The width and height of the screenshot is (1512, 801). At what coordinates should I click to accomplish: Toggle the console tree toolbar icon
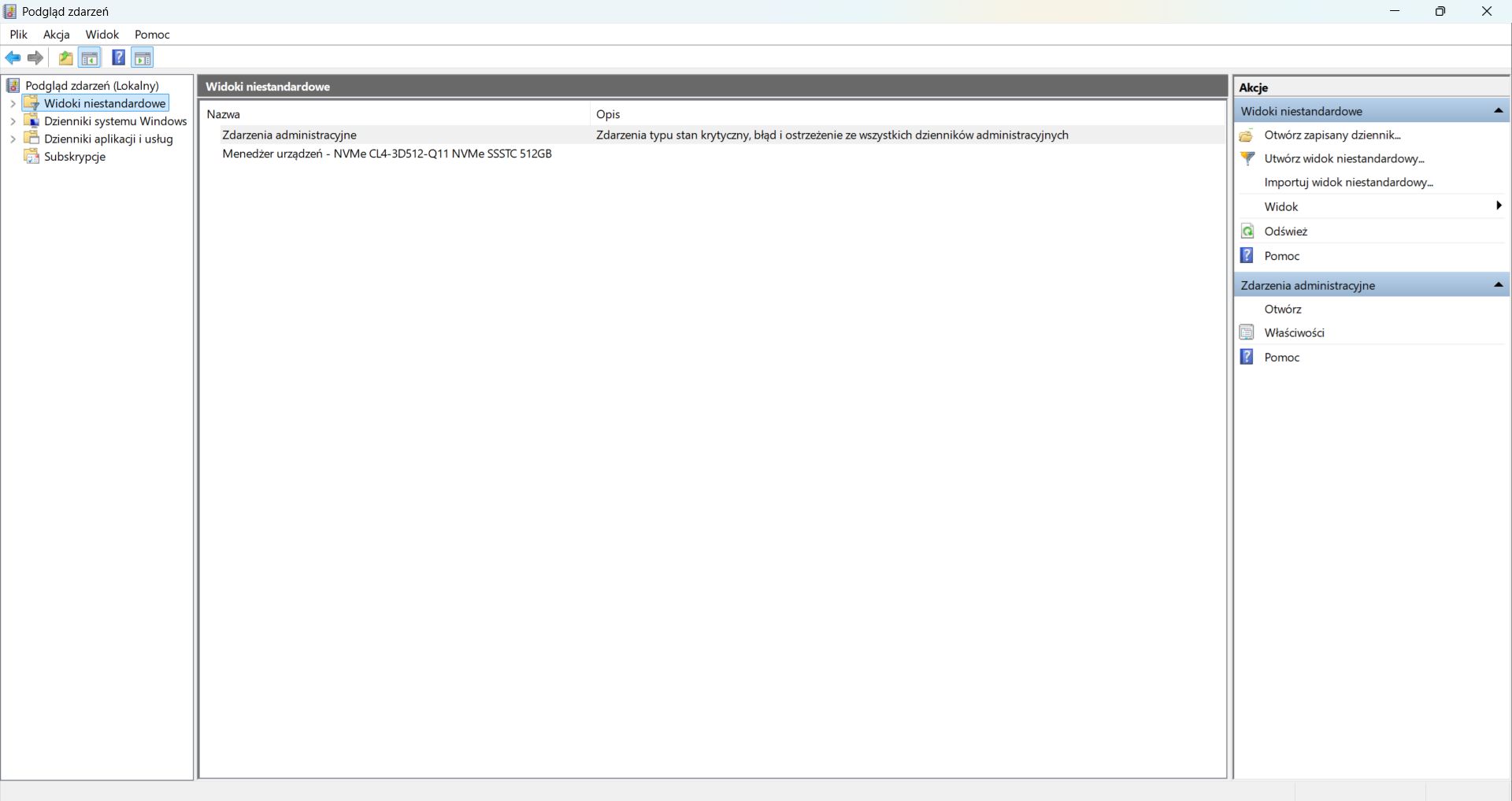(90, 57)
